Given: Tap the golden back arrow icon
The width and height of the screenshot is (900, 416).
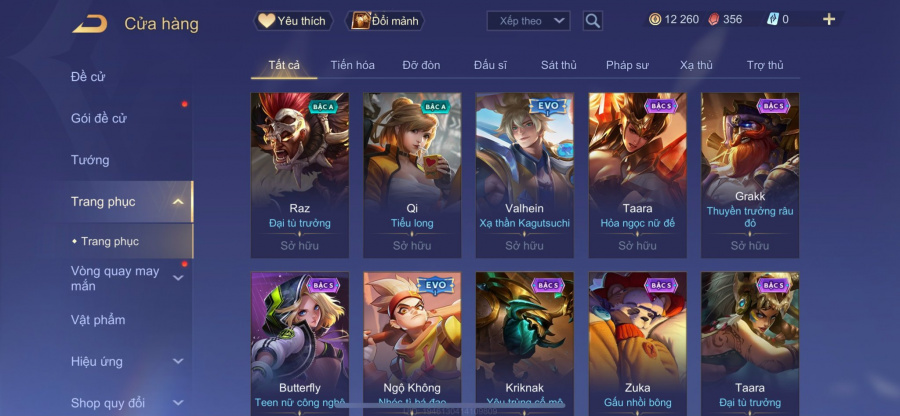Looking at the screenshot, I should tap(90, 24).
